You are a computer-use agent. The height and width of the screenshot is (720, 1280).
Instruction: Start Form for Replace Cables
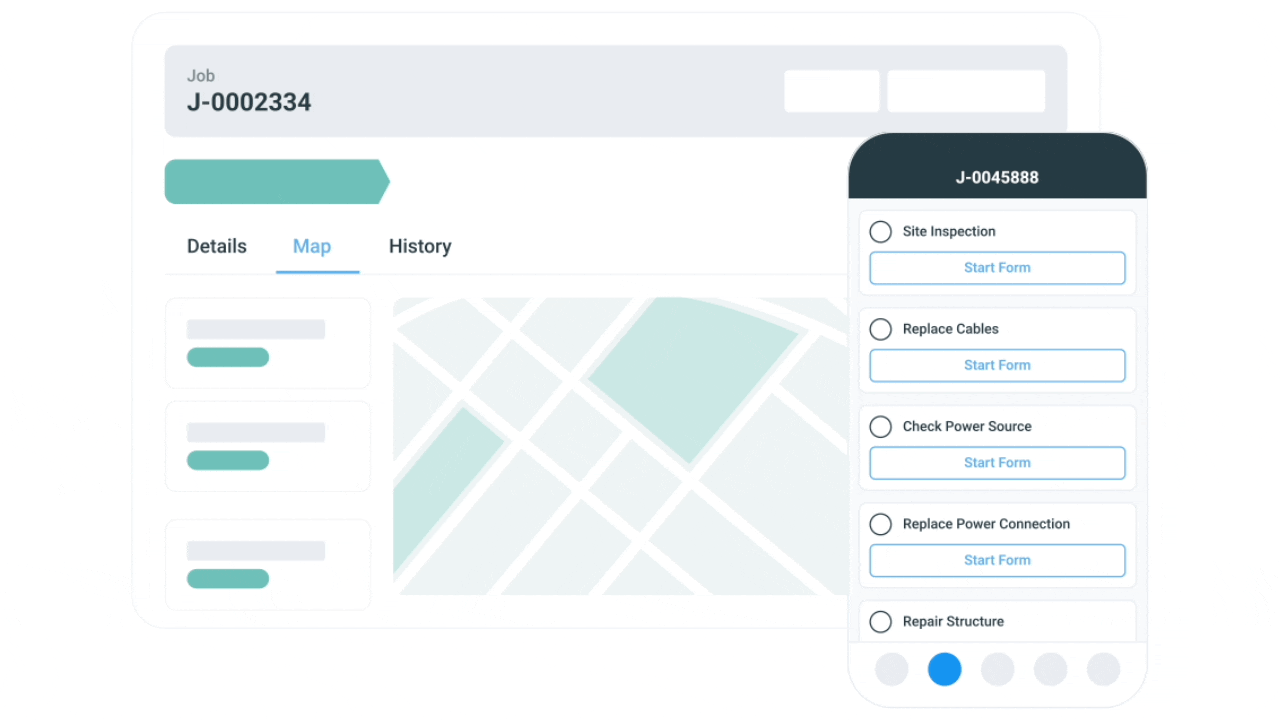[997, 365]
